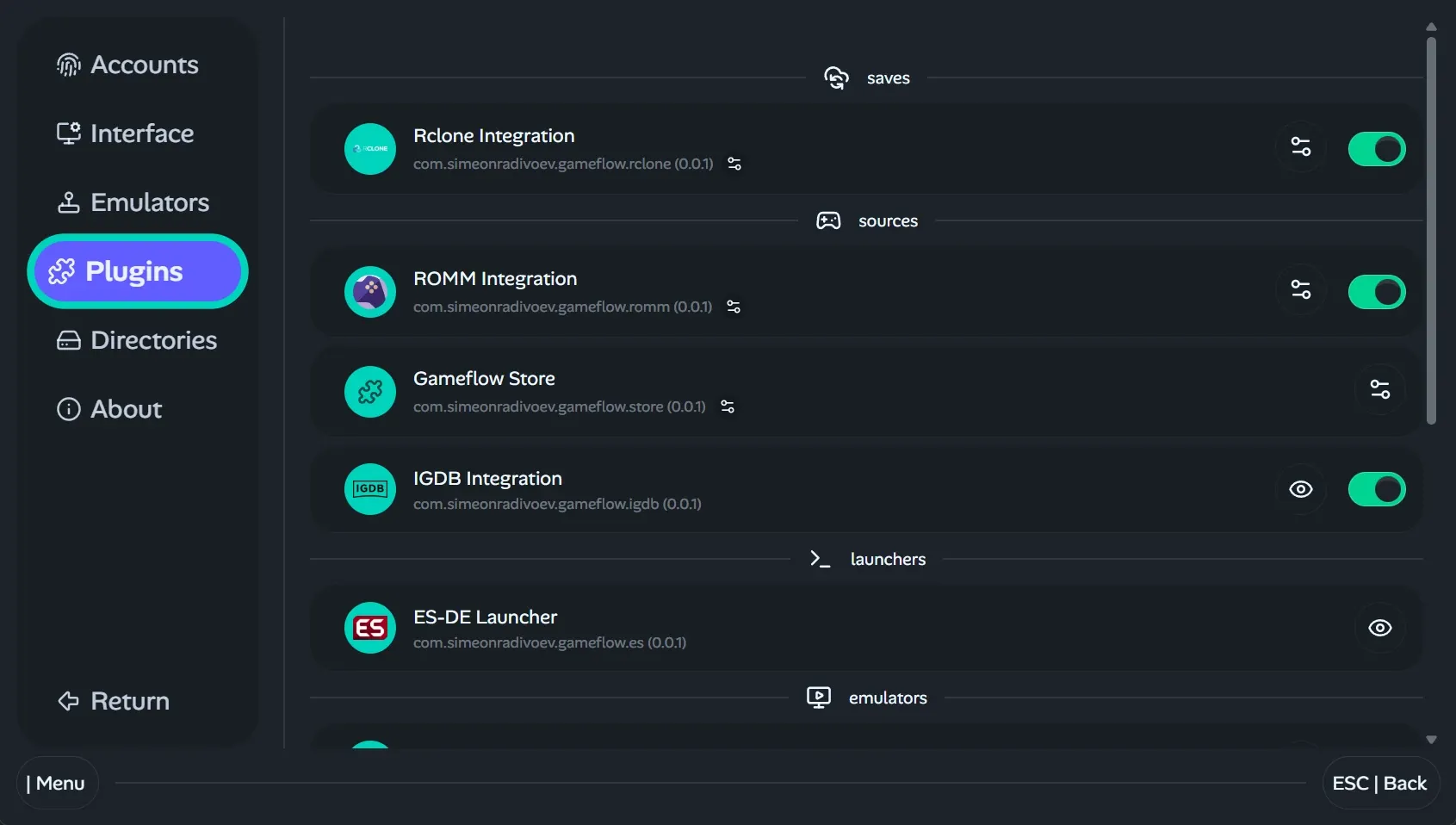Click the 'ES-DE Launcher' title
Viewport: 1456px width, 825px height.
coord(486,617)
